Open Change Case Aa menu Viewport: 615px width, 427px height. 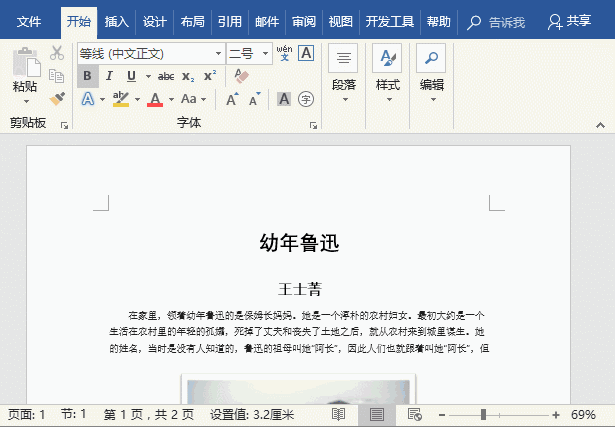click(x=193, y=99)
